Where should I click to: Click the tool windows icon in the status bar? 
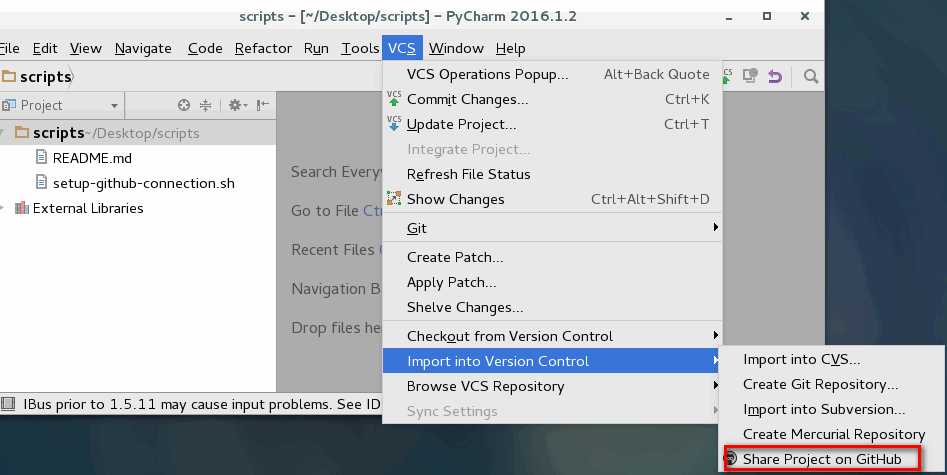pyautogui.click(x=8, y=404)
